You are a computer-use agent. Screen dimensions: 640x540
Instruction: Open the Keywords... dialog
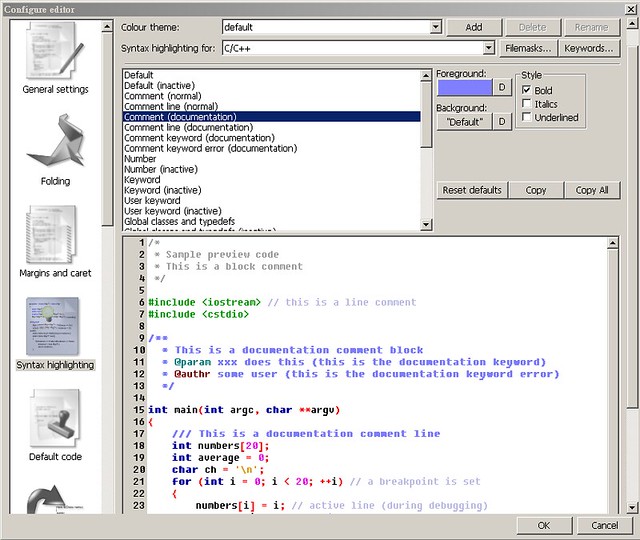point(589,48)
